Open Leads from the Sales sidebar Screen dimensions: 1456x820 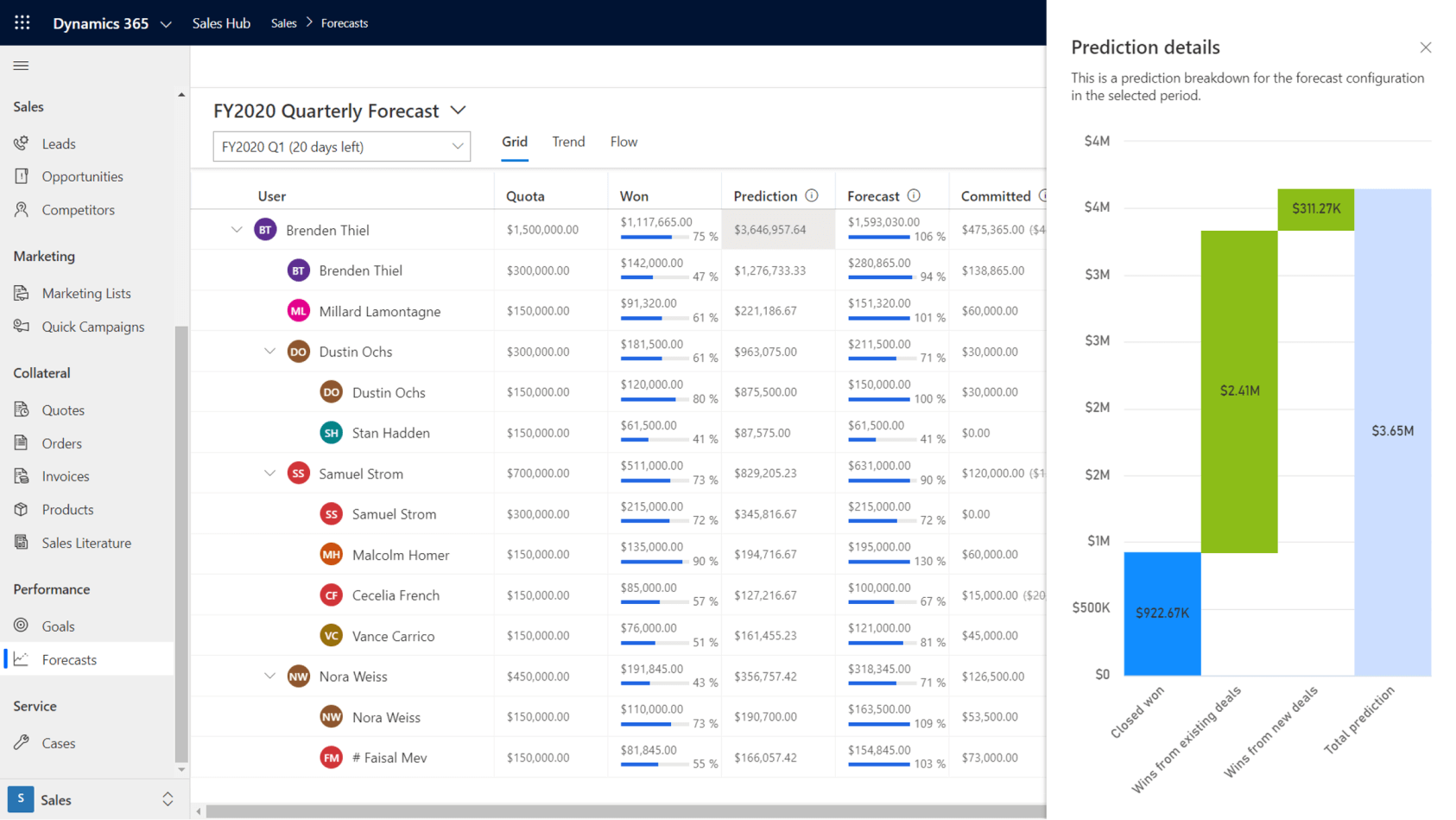(x=59, y=143)
